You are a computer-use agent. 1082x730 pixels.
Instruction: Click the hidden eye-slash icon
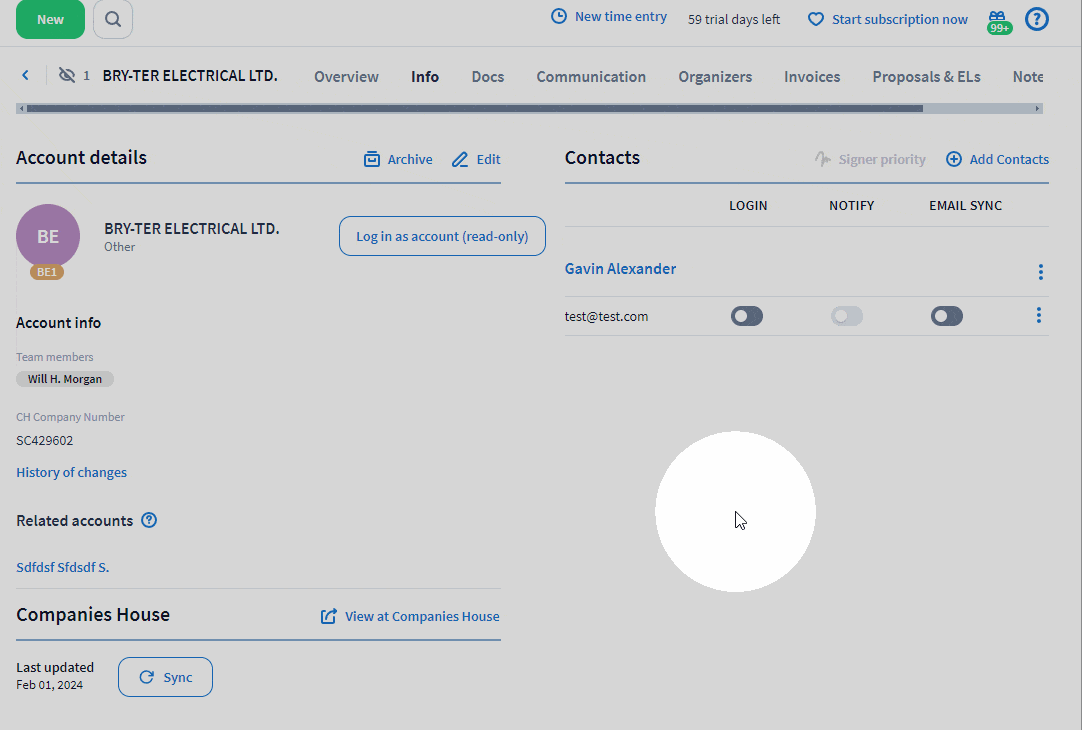[67, 76]
